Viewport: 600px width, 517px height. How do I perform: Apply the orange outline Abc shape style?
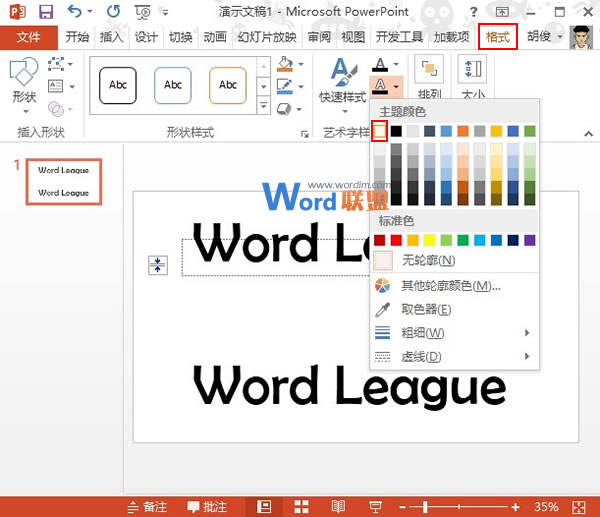click(228, 85)
